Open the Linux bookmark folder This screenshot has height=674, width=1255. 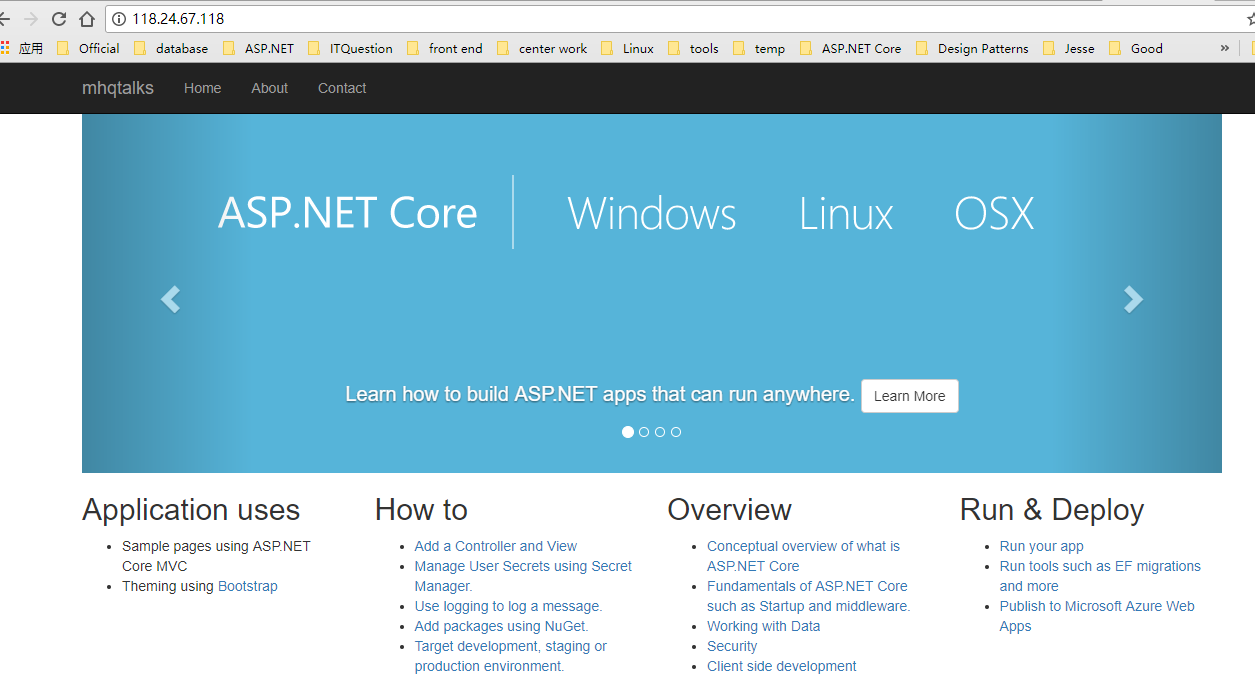coord(627,48)
